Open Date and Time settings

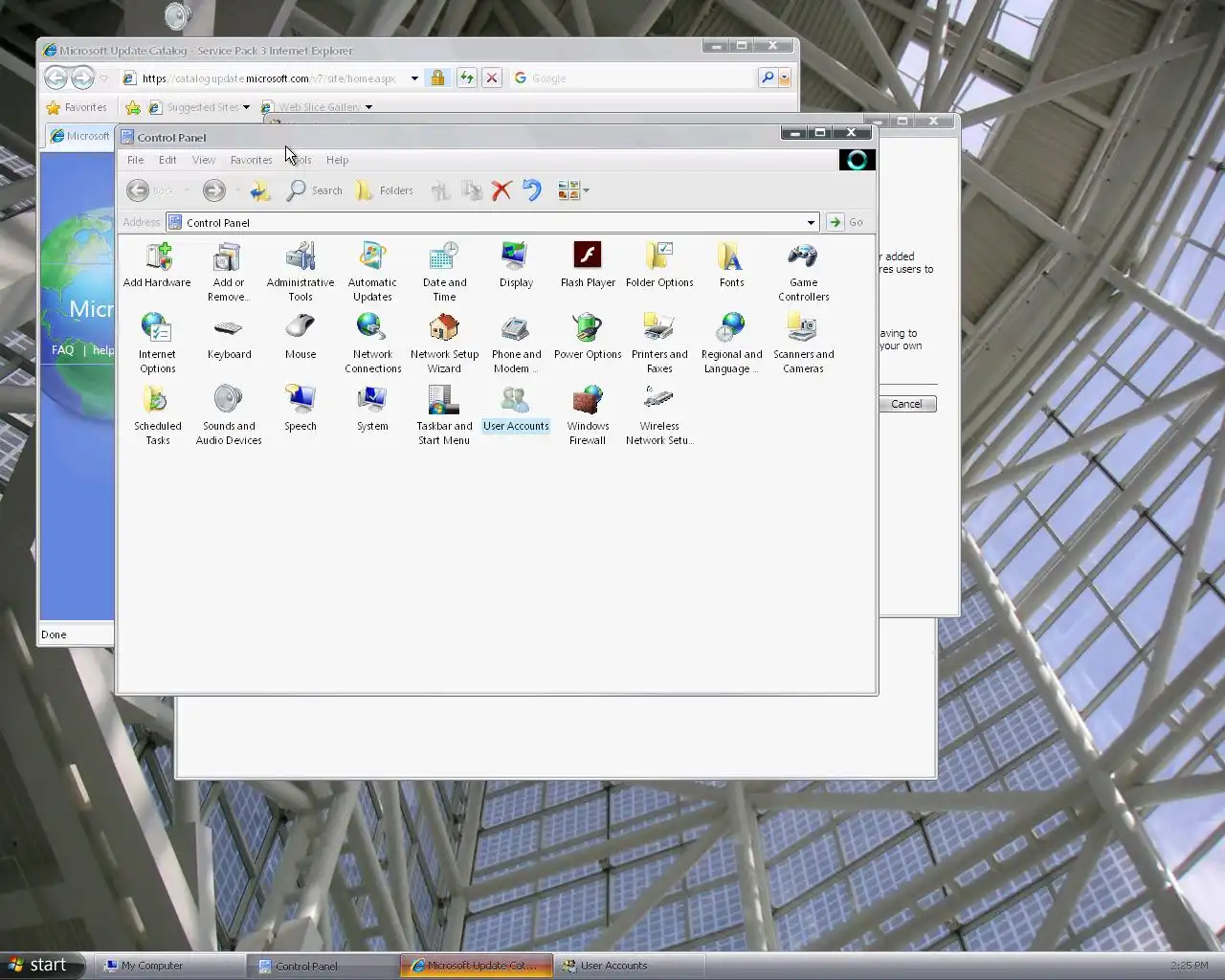coord(444,272)
